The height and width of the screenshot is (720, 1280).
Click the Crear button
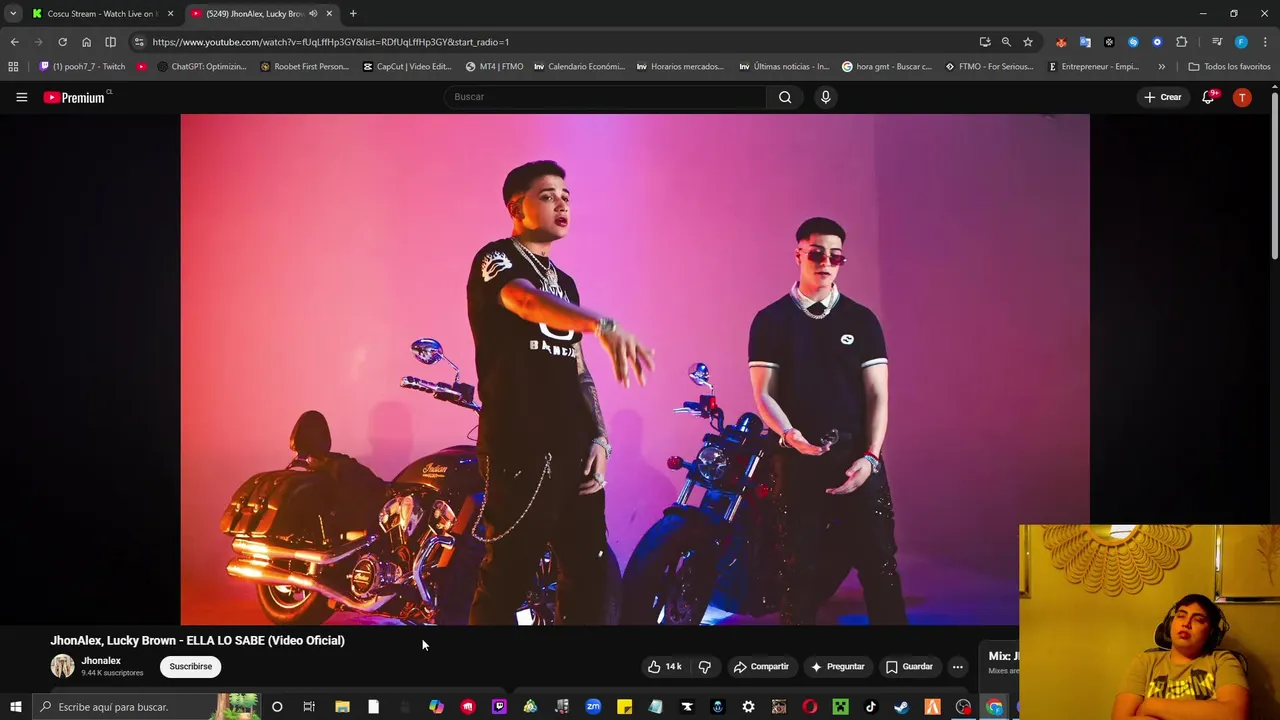tap(1163, 97)
